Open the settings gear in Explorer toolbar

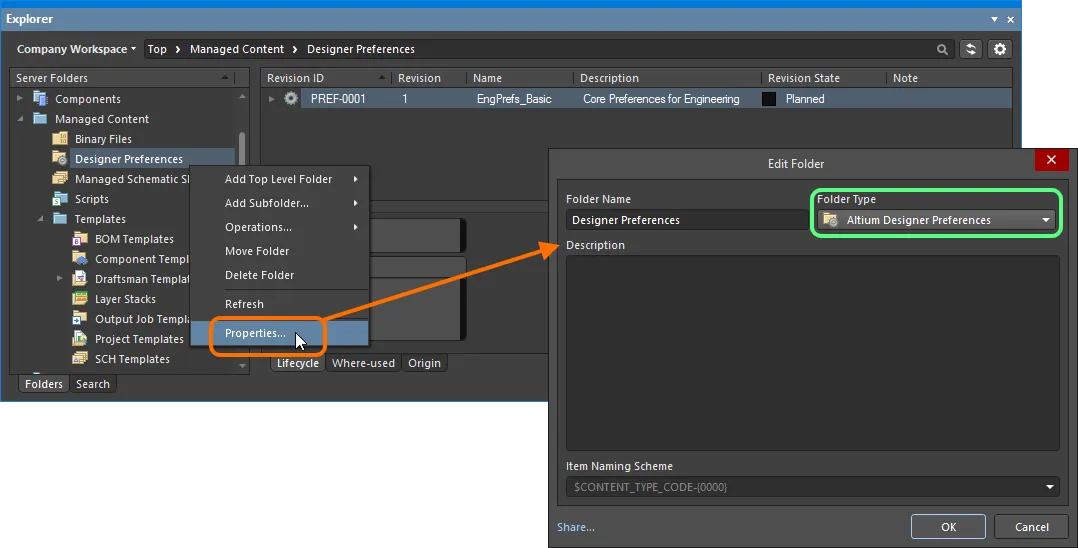tap(1000, 49)
